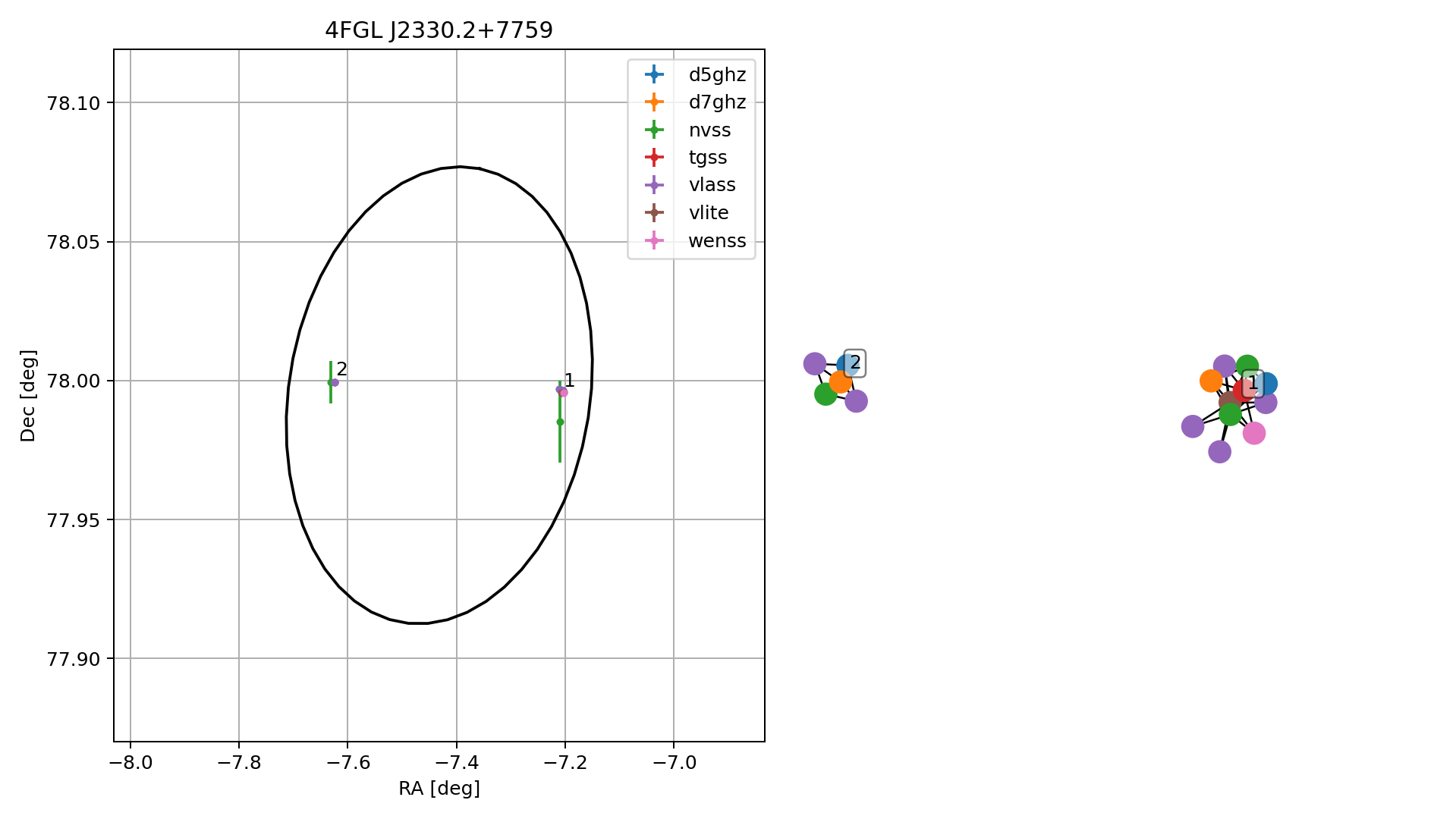Click the −7.2 RA tick label
The height and width of the screenshot is (819, 1456).
565,762
